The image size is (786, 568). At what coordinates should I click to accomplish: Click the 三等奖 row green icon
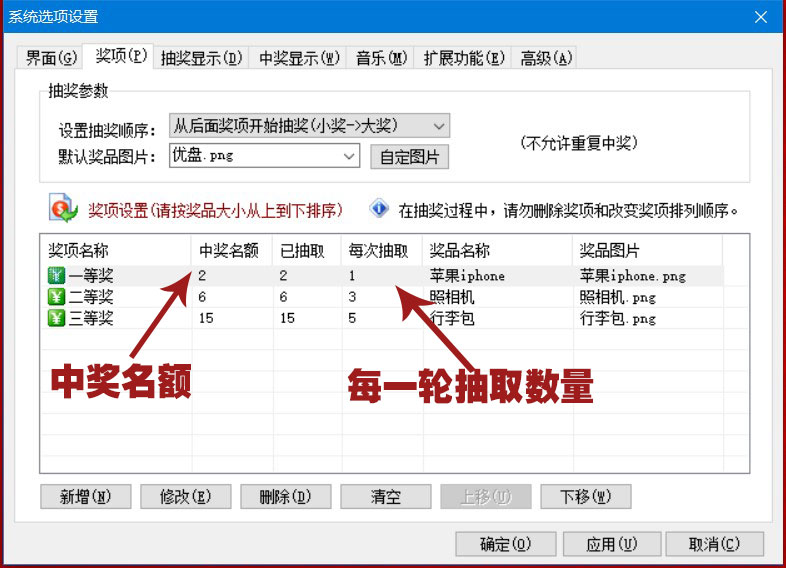[x=55, y=318]
